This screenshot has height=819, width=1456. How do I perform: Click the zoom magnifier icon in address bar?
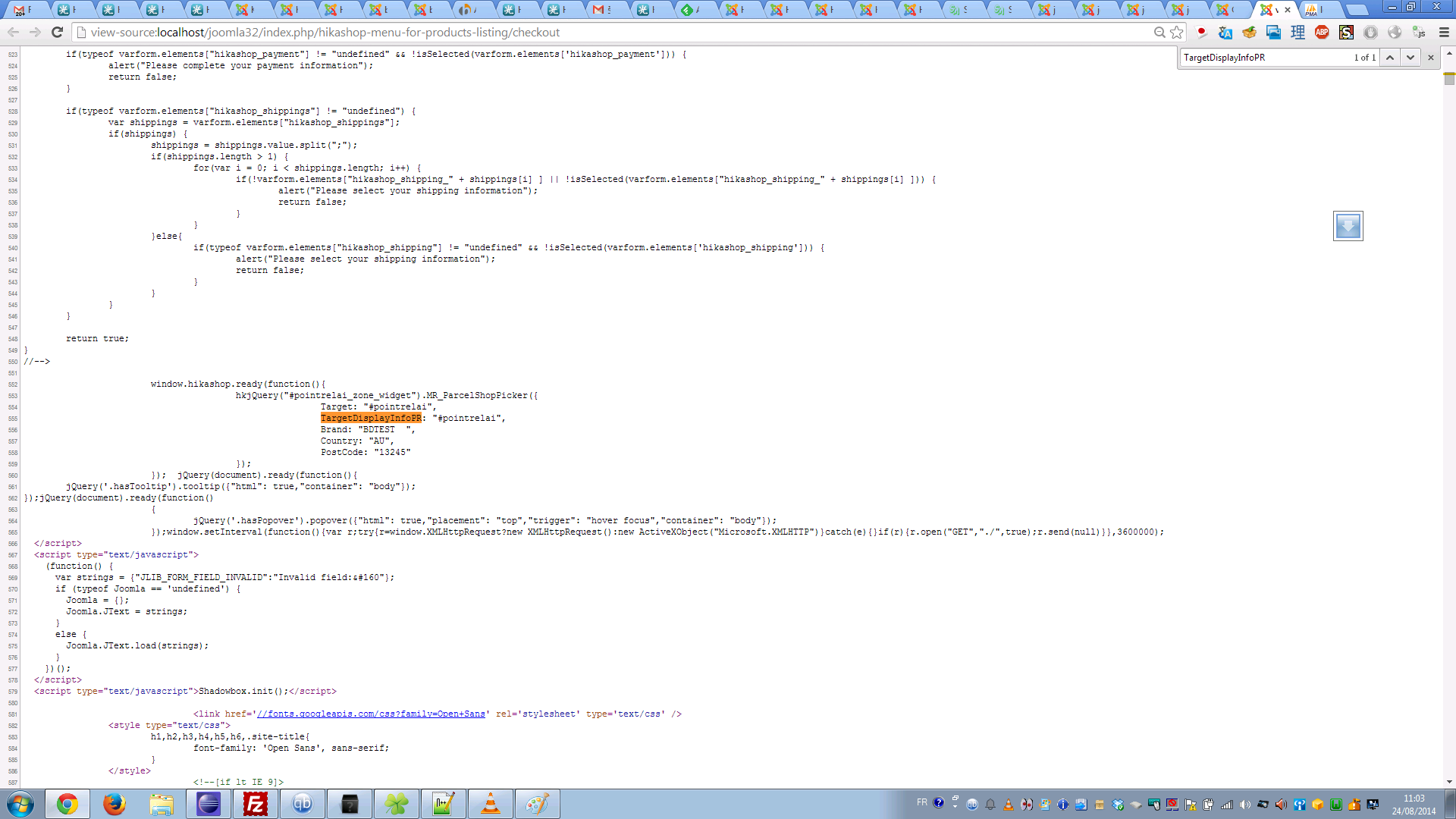(x=1159, y=32)
